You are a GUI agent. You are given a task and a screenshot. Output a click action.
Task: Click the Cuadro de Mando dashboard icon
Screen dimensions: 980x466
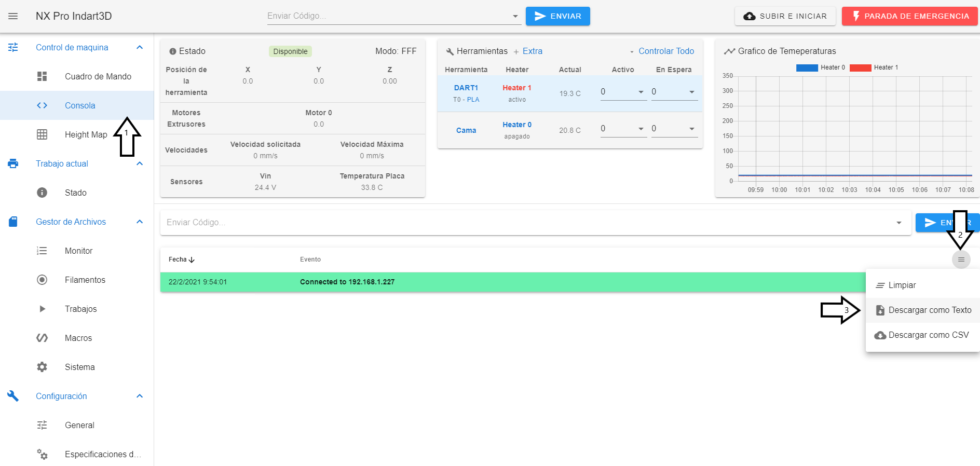[42, 76]
